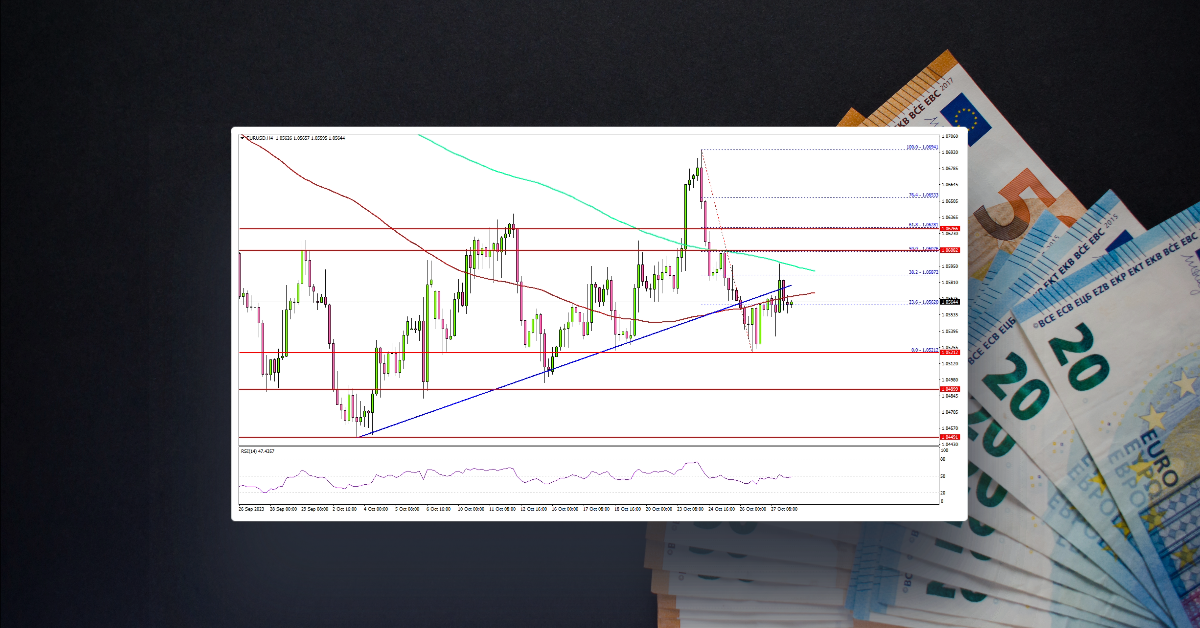Click the 27 Oct 08:00 date axis label
The image size is (1200, 628).
[784, 509]
